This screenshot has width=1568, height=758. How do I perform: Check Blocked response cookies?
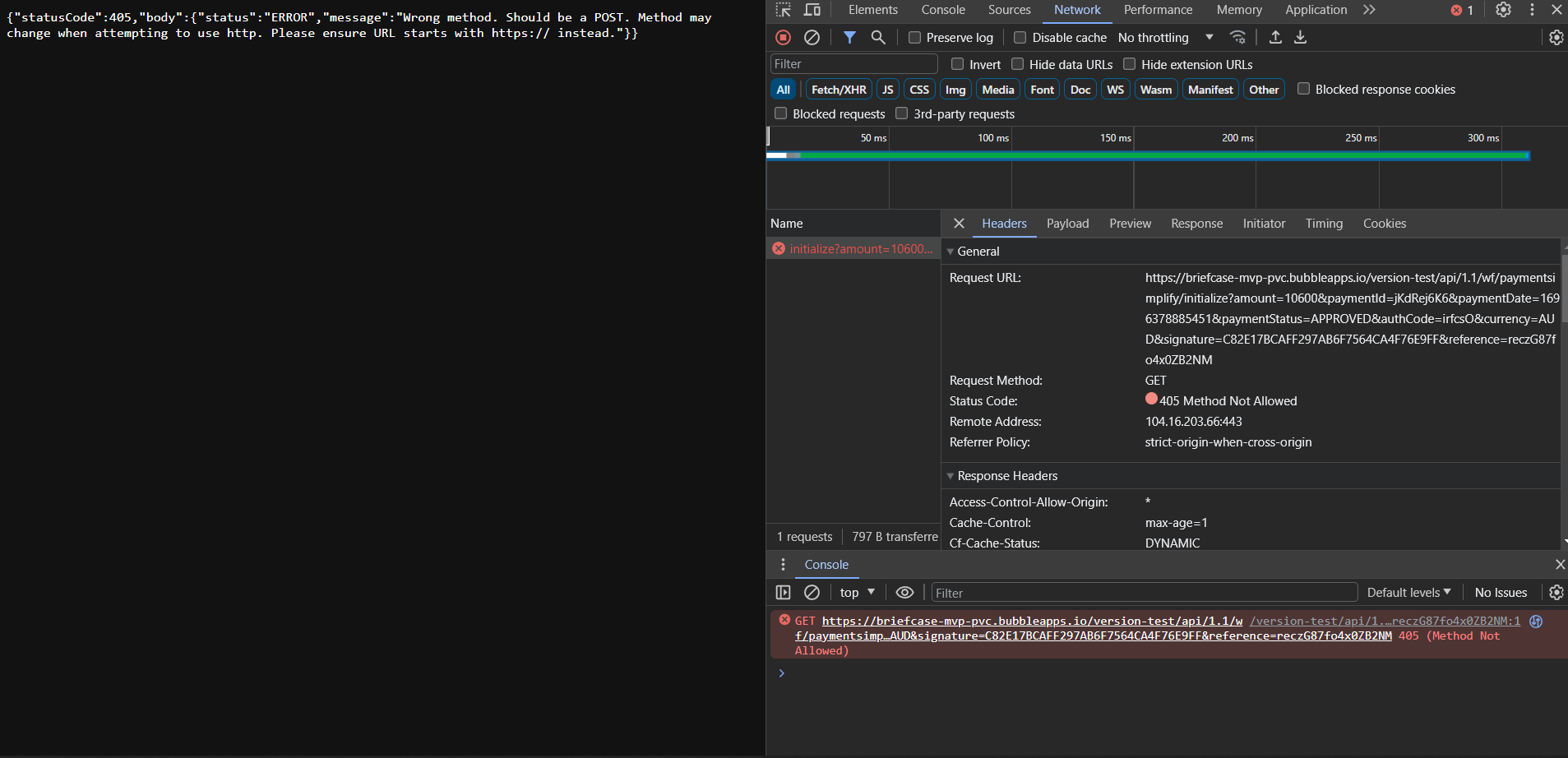(x=1303, y=89)
